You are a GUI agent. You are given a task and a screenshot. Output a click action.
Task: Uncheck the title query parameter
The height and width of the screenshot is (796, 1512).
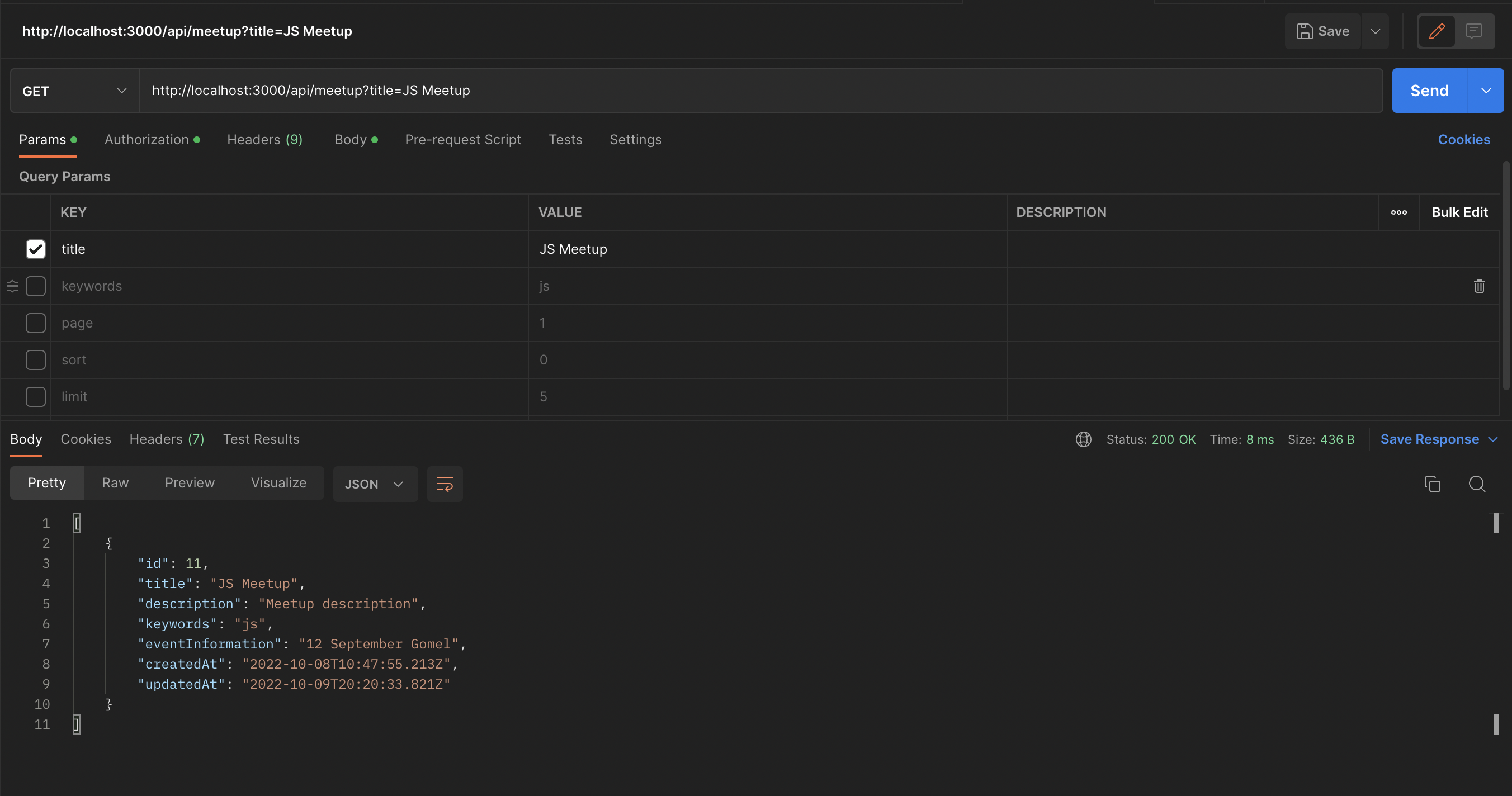35,249
